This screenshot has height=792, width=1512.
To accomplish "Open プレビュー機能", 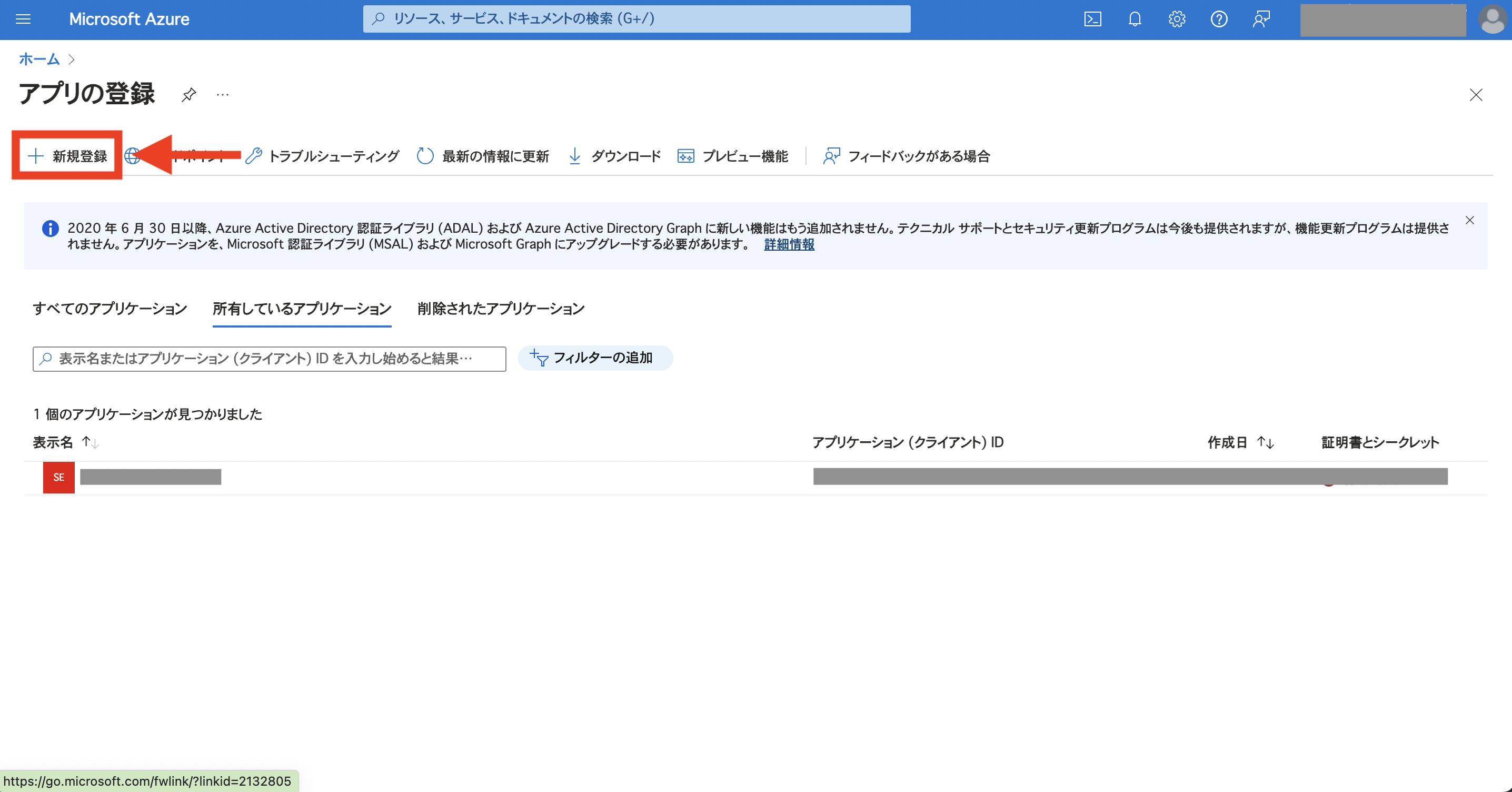I will pyautogui.click(x=732, y=156).
